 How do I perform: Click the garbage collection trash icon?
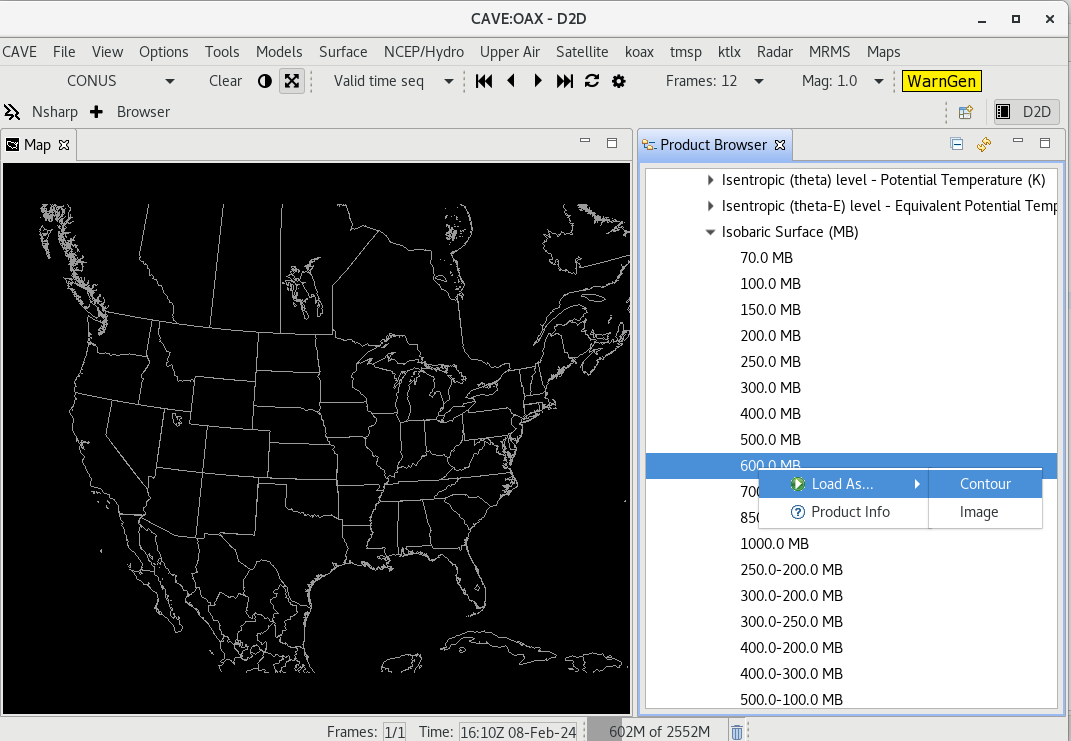(x=737, y=732)
